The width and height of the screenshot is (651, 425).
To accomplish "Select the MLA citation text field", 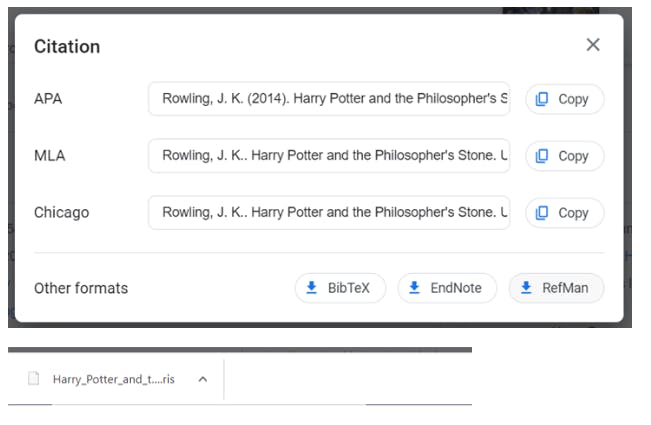I will [329, 156].
